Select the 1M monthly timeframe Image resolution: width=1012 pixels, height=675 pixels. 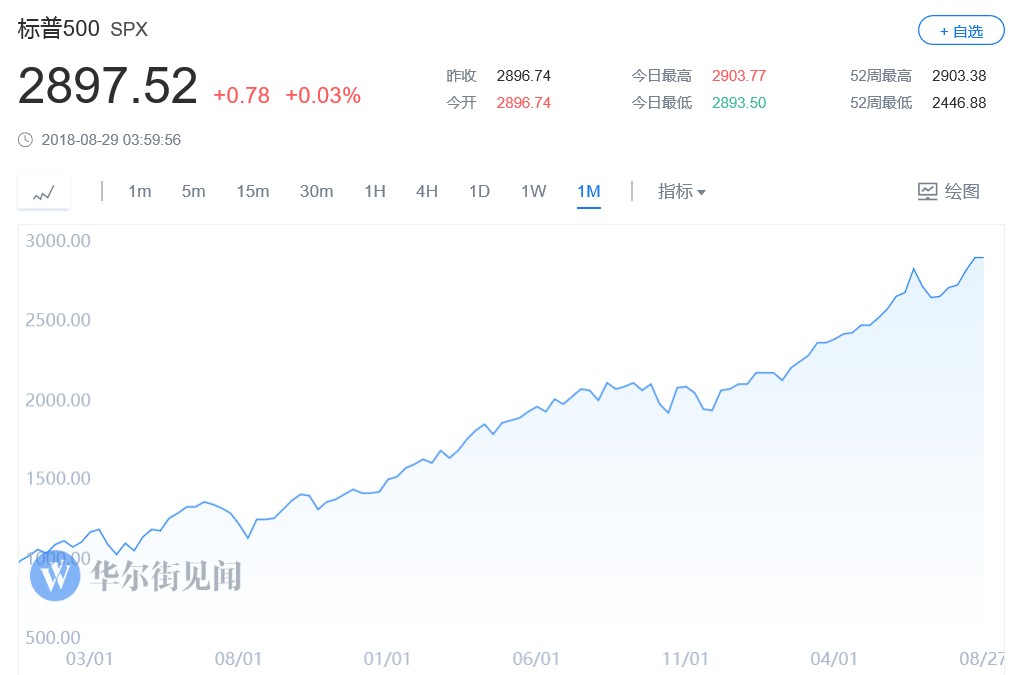point(588,191)
